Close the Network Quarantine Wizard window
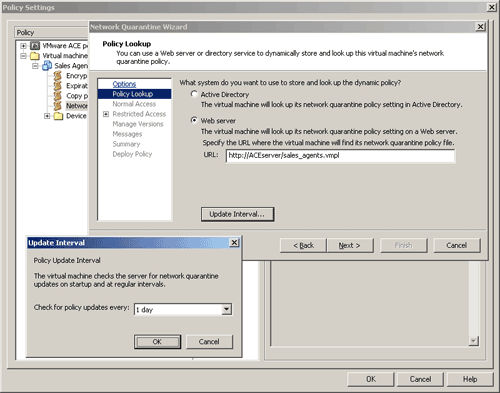Image resolution: width=500 pixels, height=393 pixels. [480, 27]
